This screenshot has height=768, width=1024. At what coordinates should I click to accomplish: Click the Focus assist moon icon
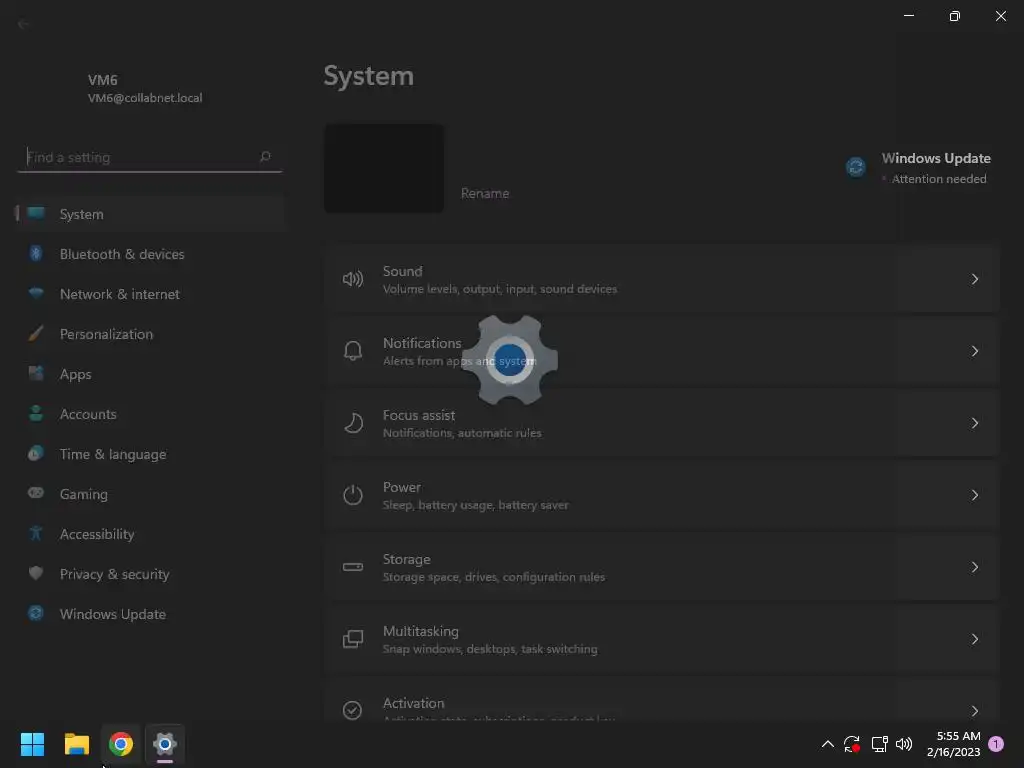(353, 423)
